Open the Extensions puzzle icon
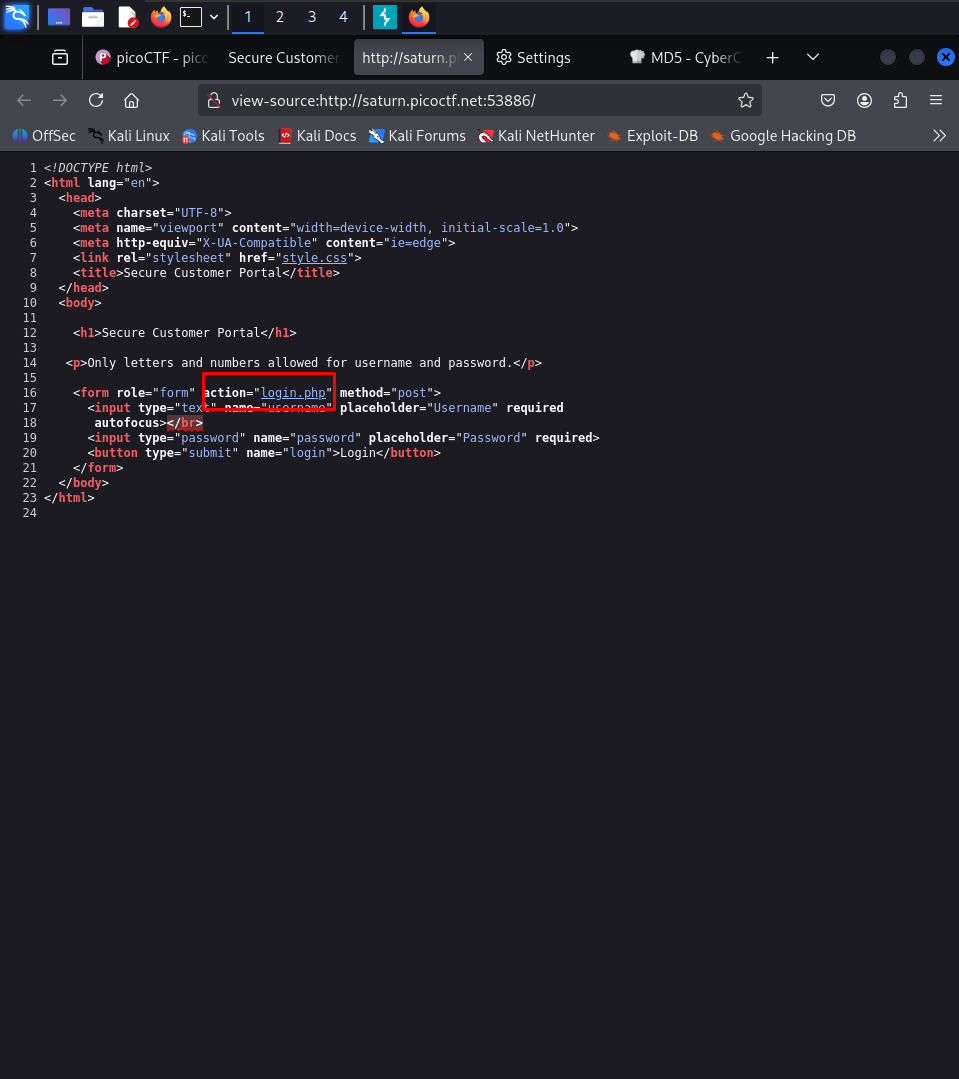This screenshot has height=1079, width=959. 900,100
